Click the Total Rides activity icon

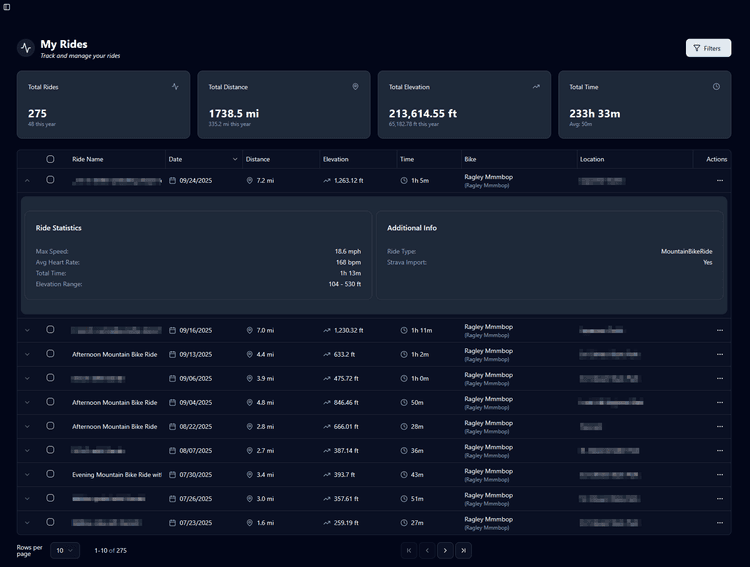(175, 87)
